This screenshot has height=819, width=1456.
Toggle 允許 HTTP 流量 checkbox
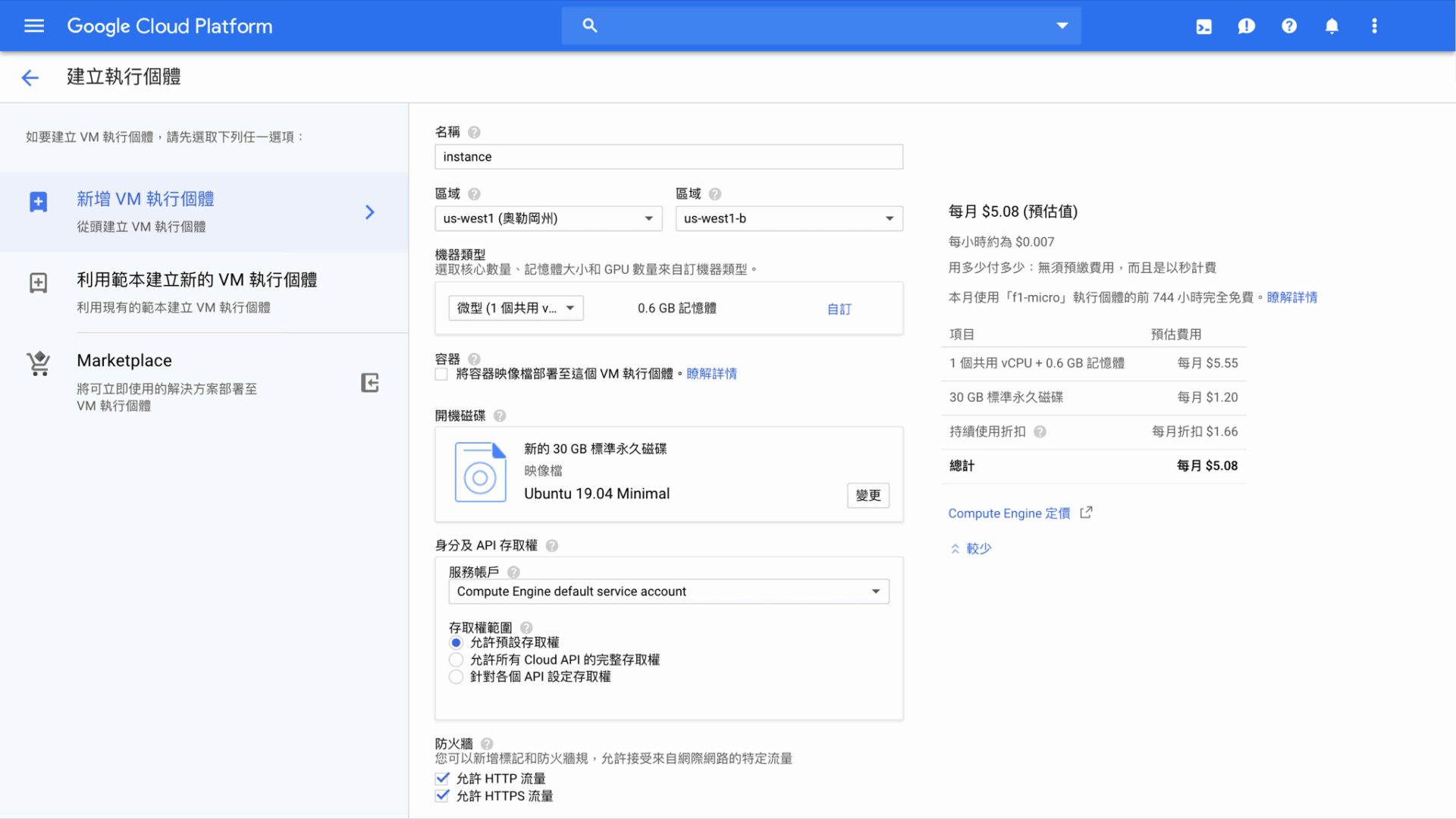[x=442, y=778]
